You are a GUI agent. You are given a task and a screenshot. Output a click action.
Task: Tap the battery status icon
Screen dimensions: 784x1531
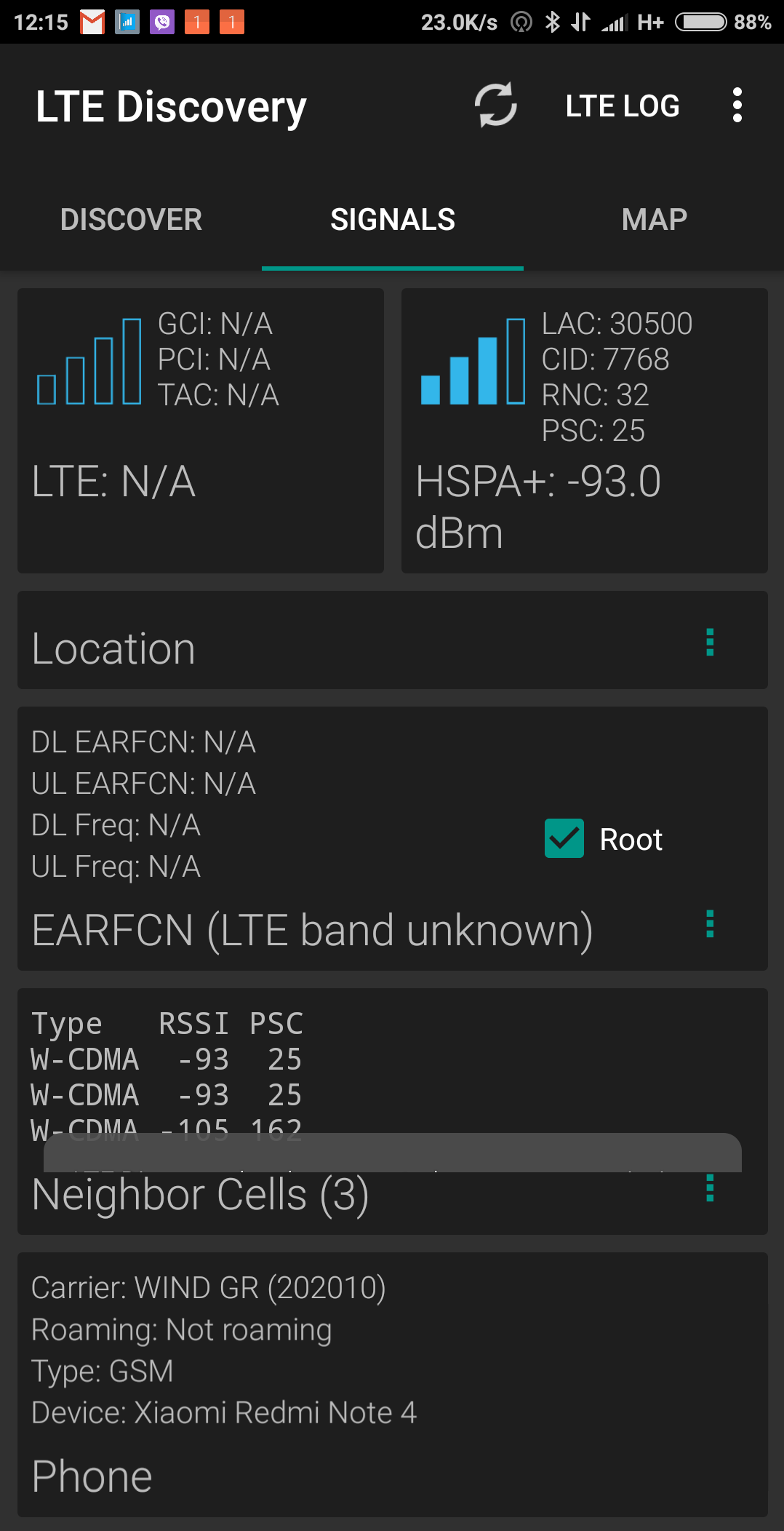tap(700, 23)
